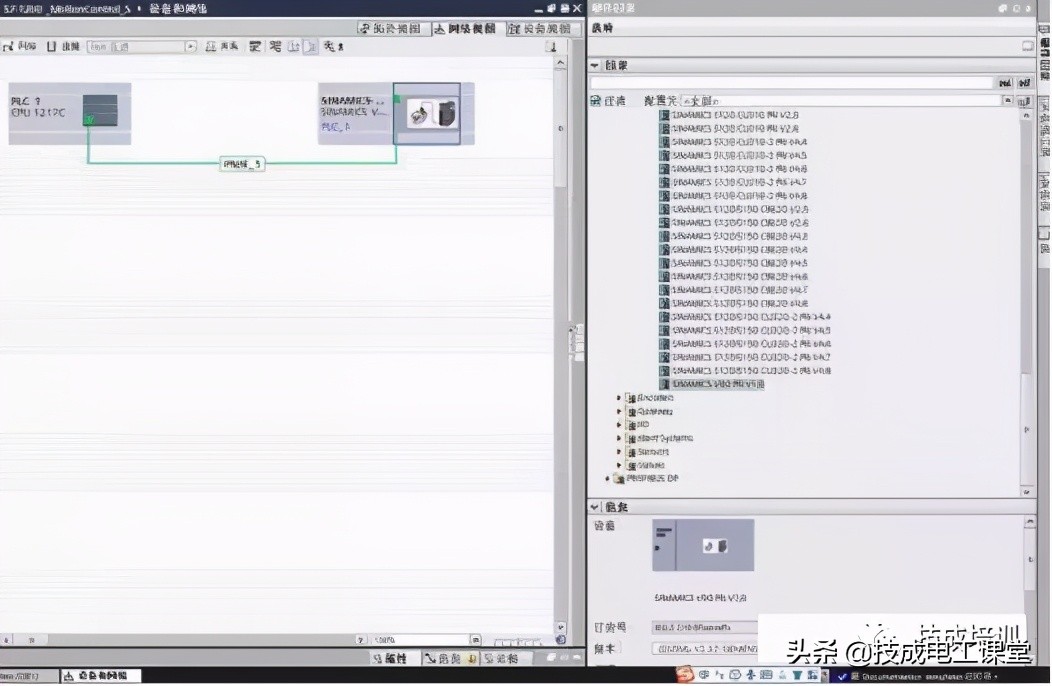Toggle the Filter checkbox in the catalog
Screen dimensions: 1052x686
pos(595,101)
